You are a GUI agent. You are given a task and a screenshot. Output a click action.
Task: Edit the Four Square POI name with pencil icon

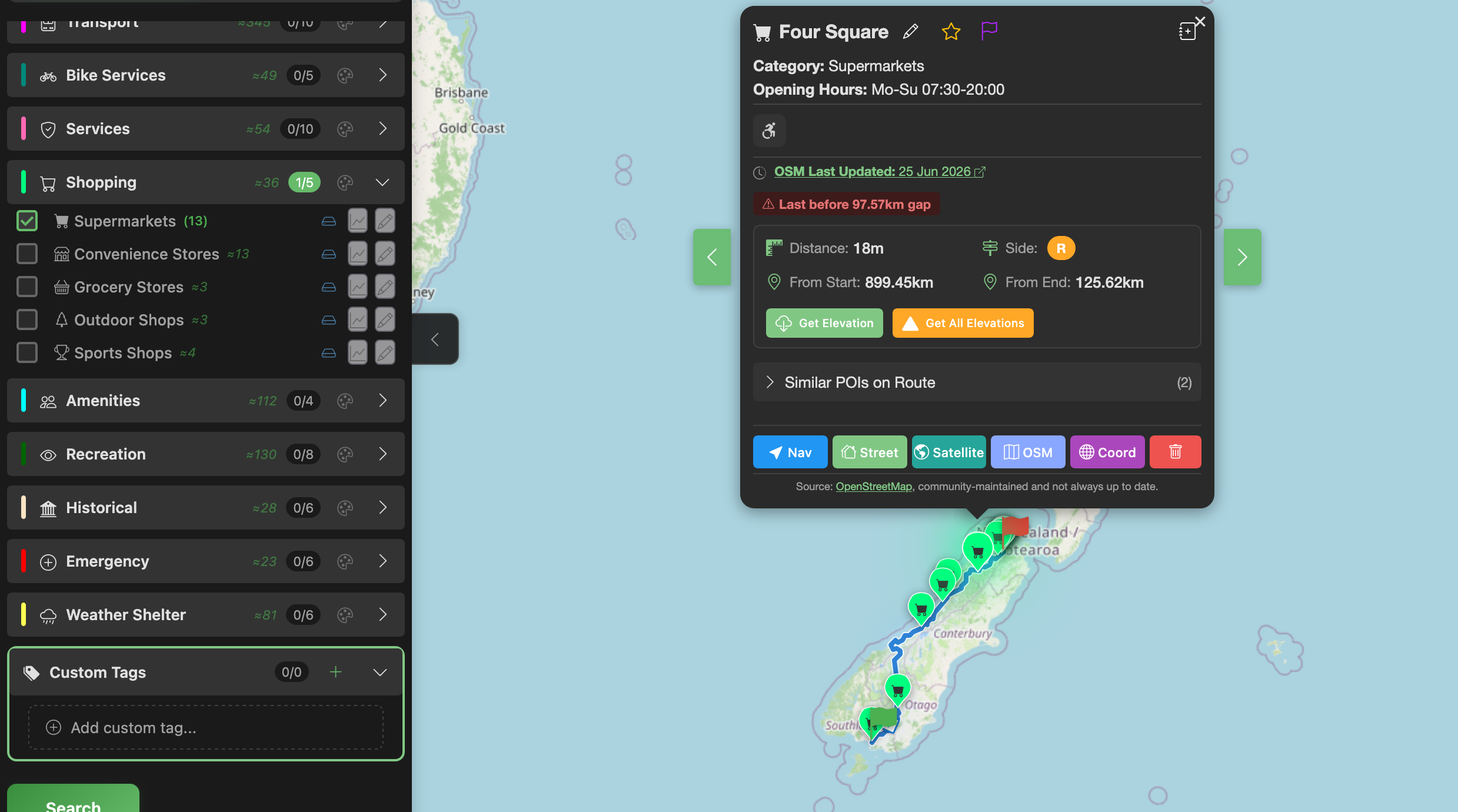(911, 31)
